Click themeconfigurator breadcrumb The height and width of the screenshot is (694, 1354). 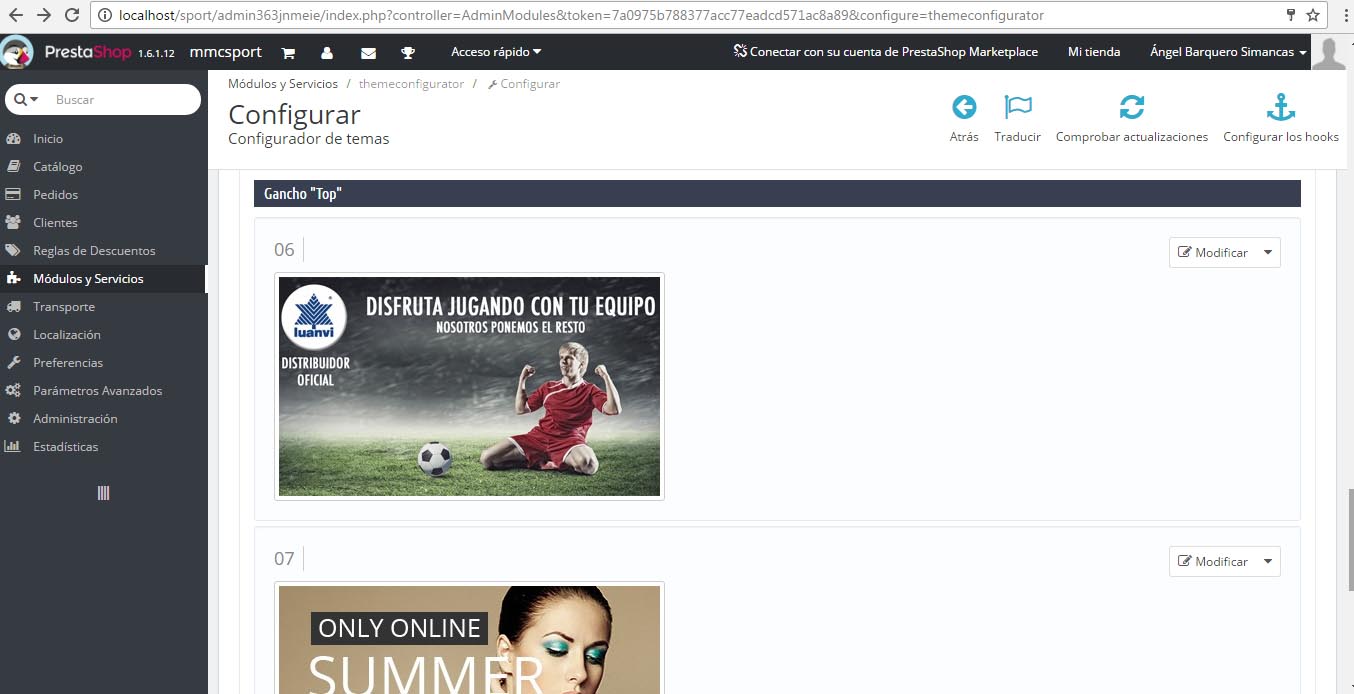click(411, 84)
